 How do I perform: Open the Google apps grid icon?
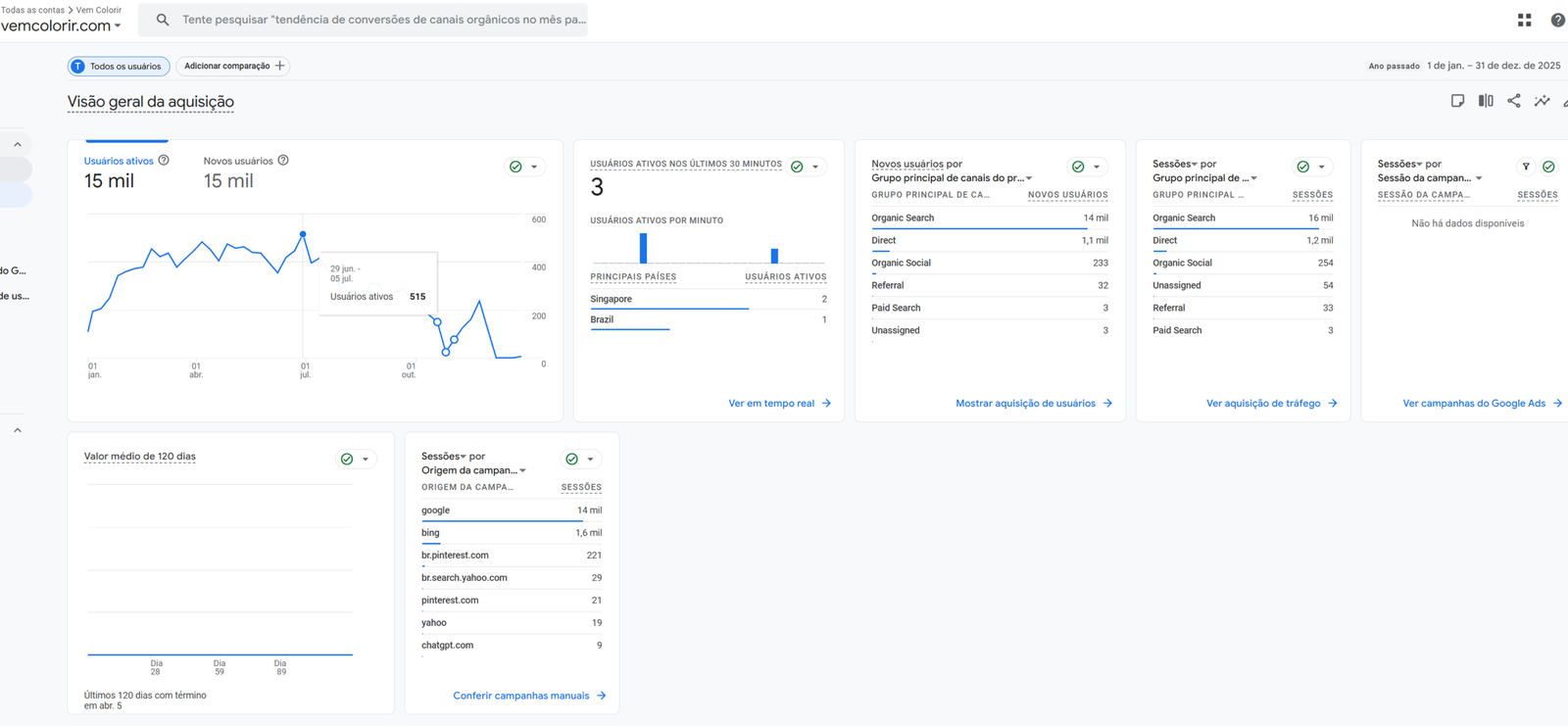coord(1524,20)
